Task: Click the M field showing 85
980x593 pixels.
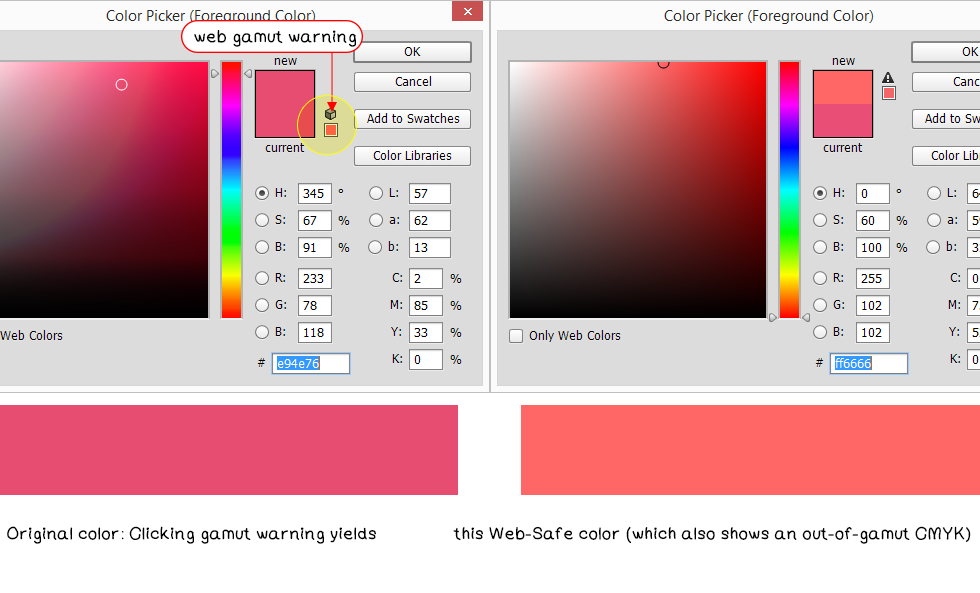Action: click(426, 306)
